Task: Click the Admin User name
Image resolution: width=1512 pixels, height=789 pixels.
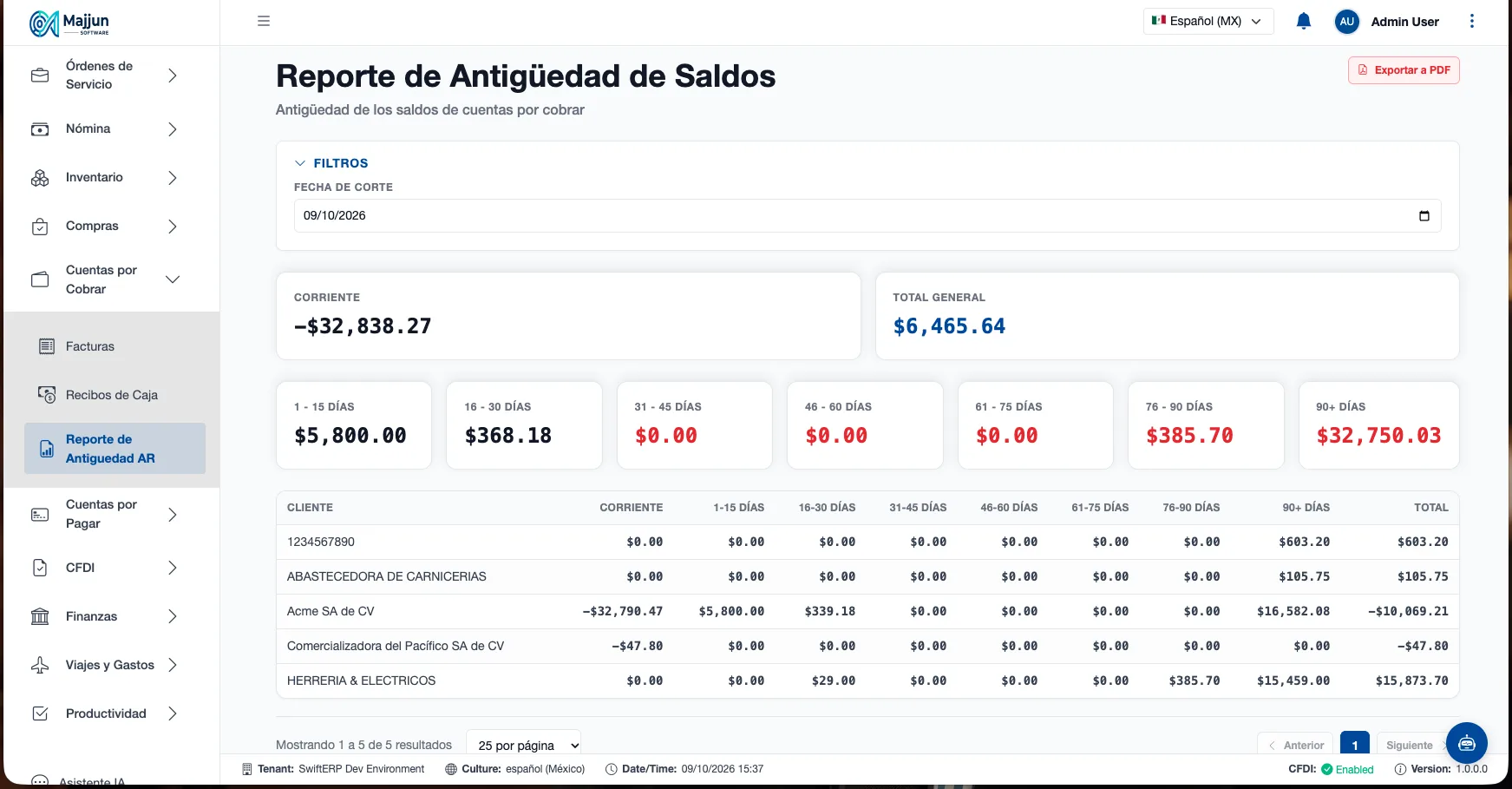Action: point(1404,22)
